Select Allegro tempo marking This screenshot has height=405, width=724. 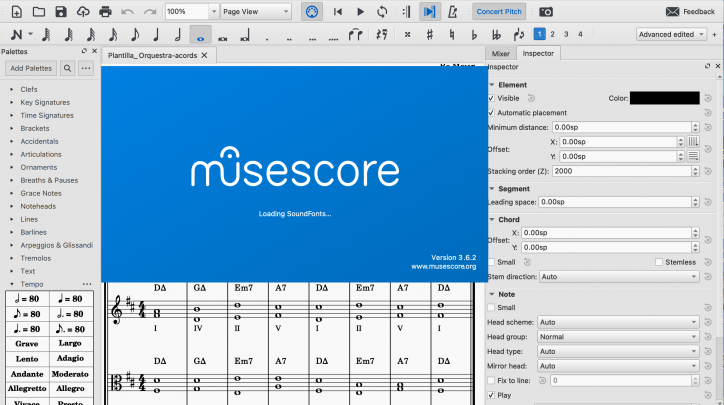click(x=70, y=389)
